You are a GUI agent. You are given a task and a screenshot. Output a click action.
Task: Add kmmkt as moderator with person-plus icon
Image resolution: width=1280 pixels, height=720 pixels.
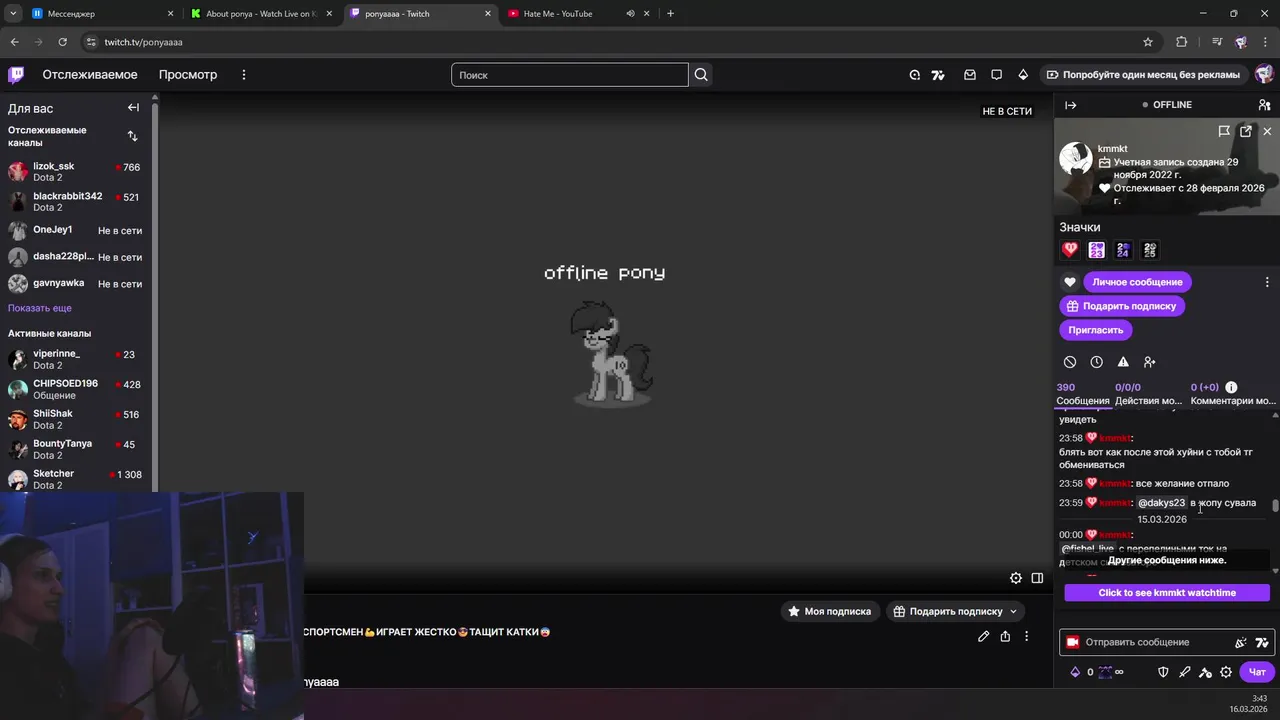coord(1149,362)
